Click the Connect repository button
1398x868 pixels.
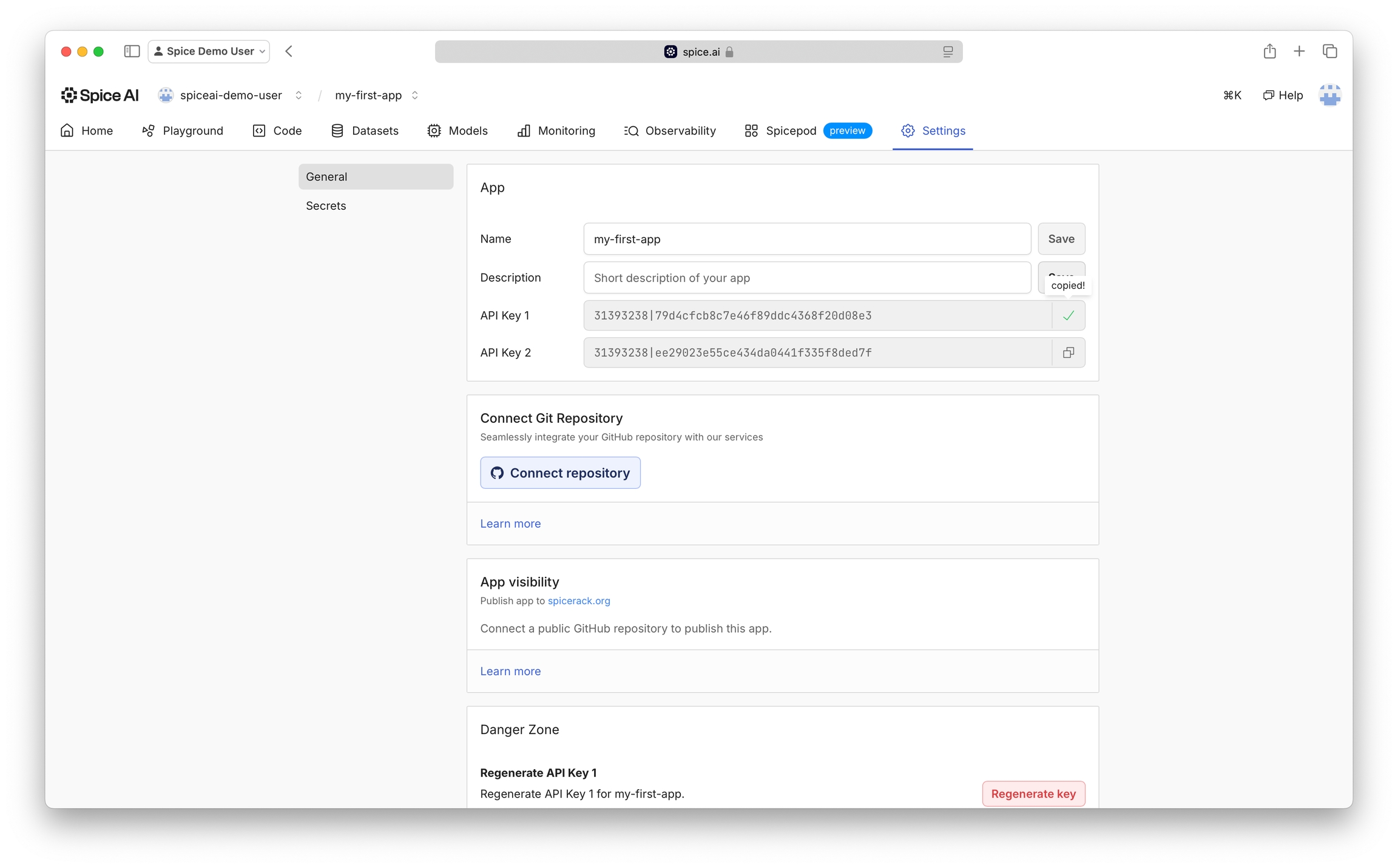point(560,473)
